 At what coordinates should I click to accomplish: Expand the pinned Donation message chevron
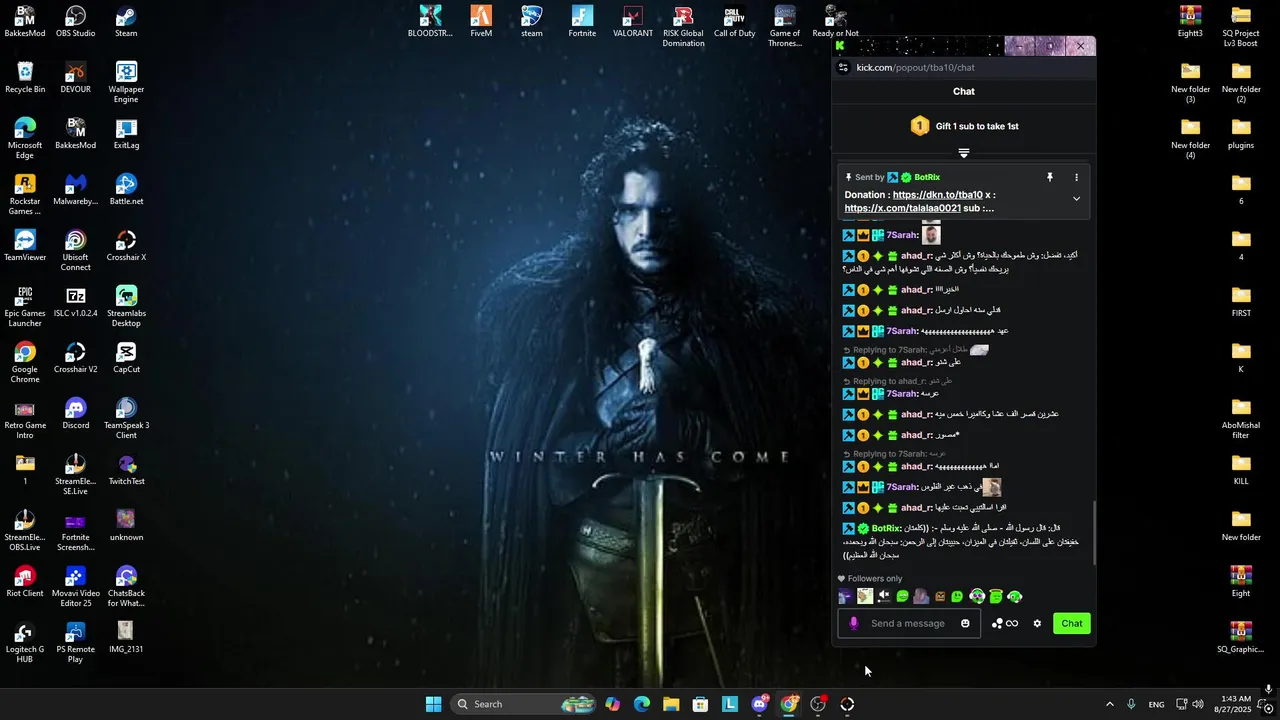pyautogui.click(x=1076, y=199)
